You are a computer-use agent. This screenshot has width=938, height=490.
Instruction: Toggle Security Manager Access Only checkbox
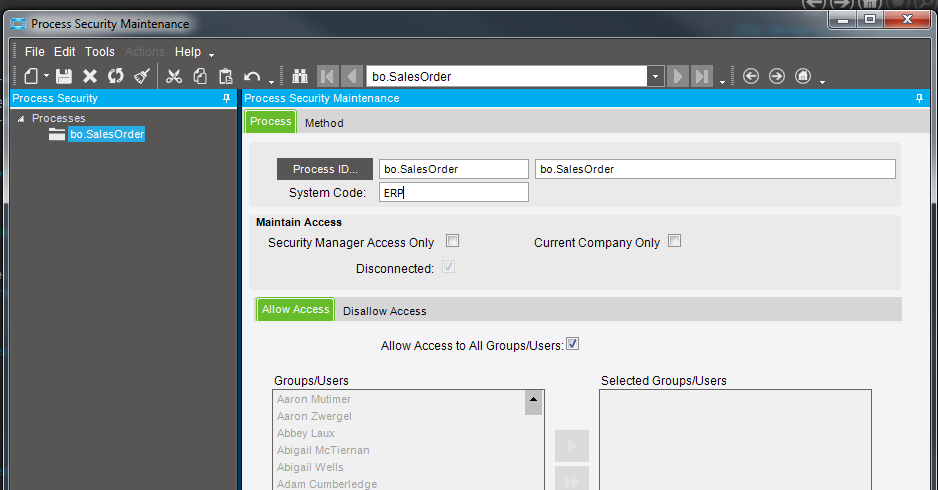tap(453, 241)
